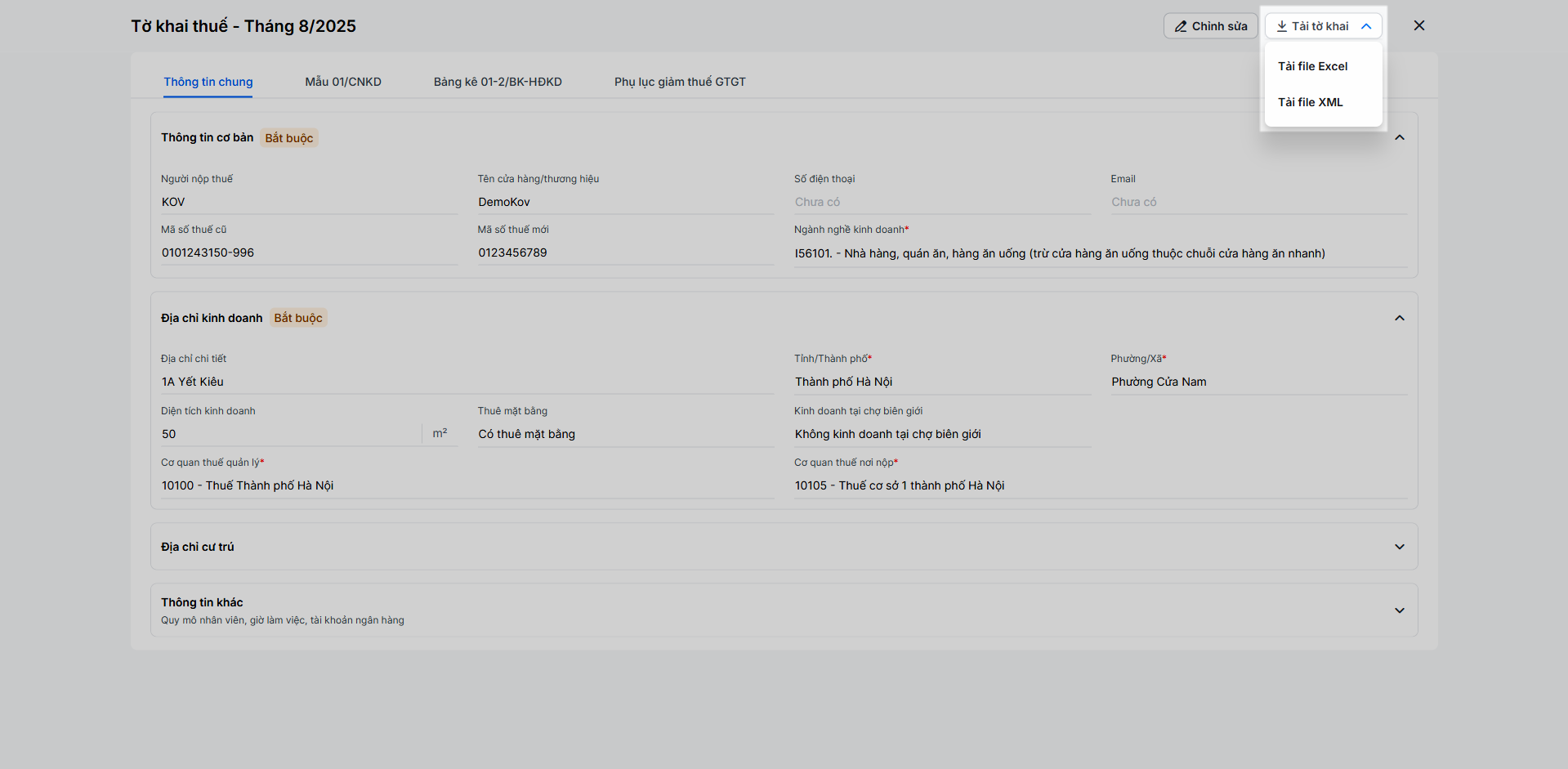The height and width of the screenshot is (769, 1568).
Task: Select the Thông tin chung tab
Action: (x=208, y=82)
